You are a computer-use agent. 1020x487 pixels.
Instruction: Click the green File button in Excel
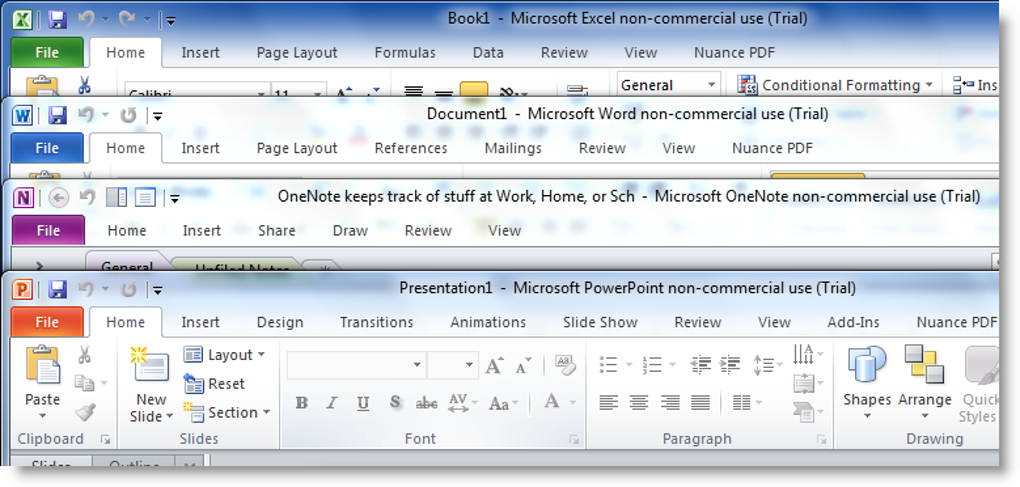tap(47, 53)
